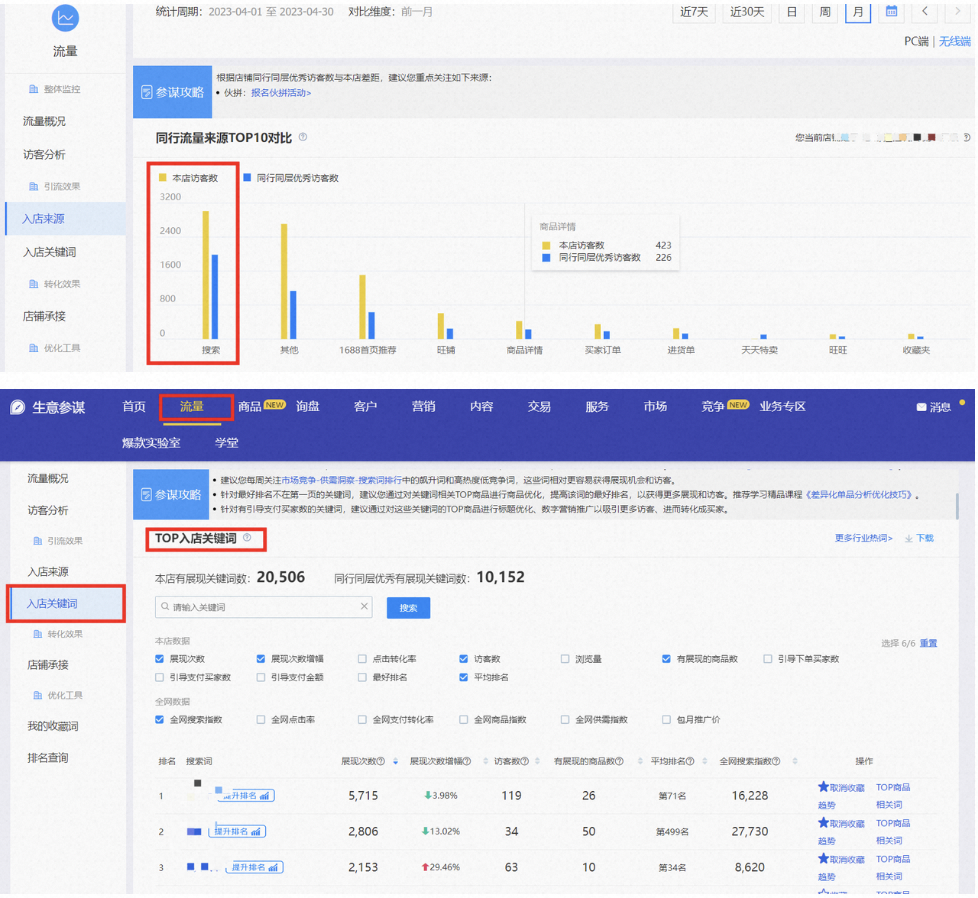Open the 市场 top navigation tab

pos(655,407)
